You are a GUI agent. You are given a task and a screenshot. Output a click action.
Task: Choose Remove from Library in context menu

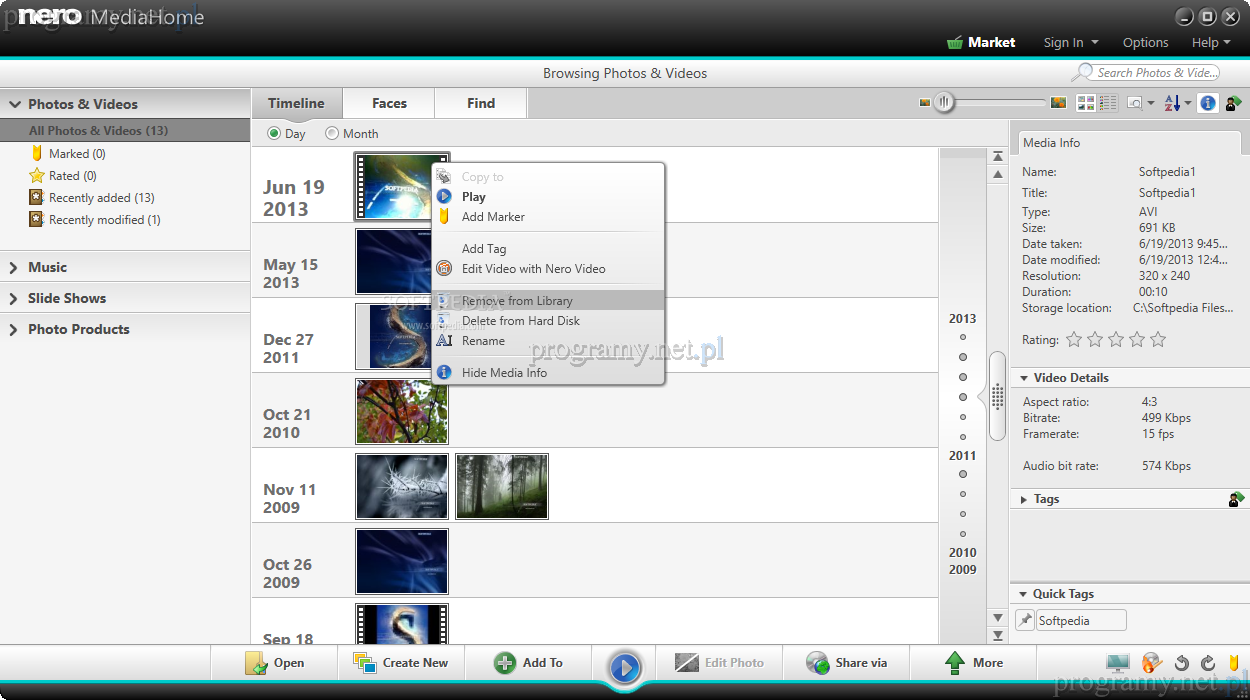coord(517,301)
